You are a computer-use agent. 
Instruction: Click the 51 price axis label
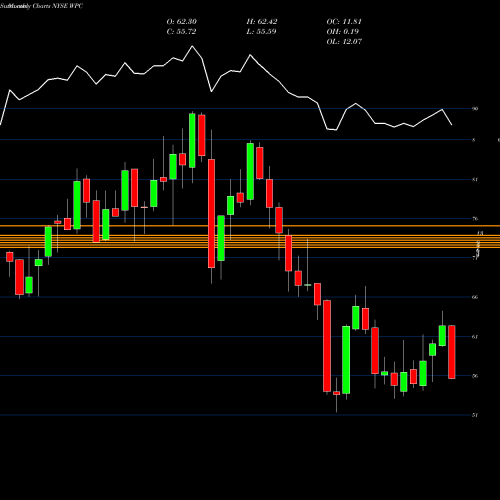475,415
